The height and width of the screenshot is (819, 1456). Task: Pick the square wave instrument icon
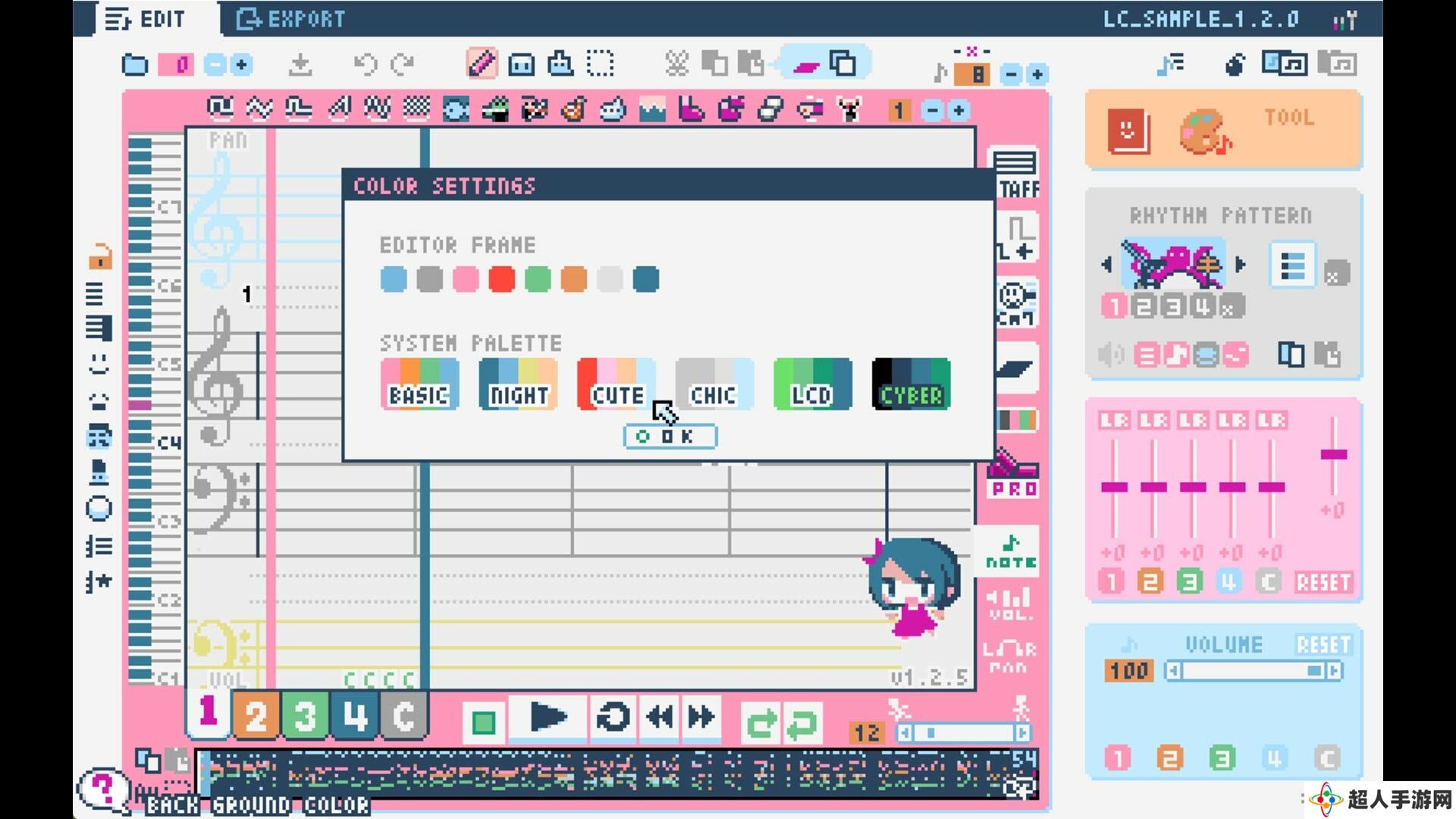221,109
